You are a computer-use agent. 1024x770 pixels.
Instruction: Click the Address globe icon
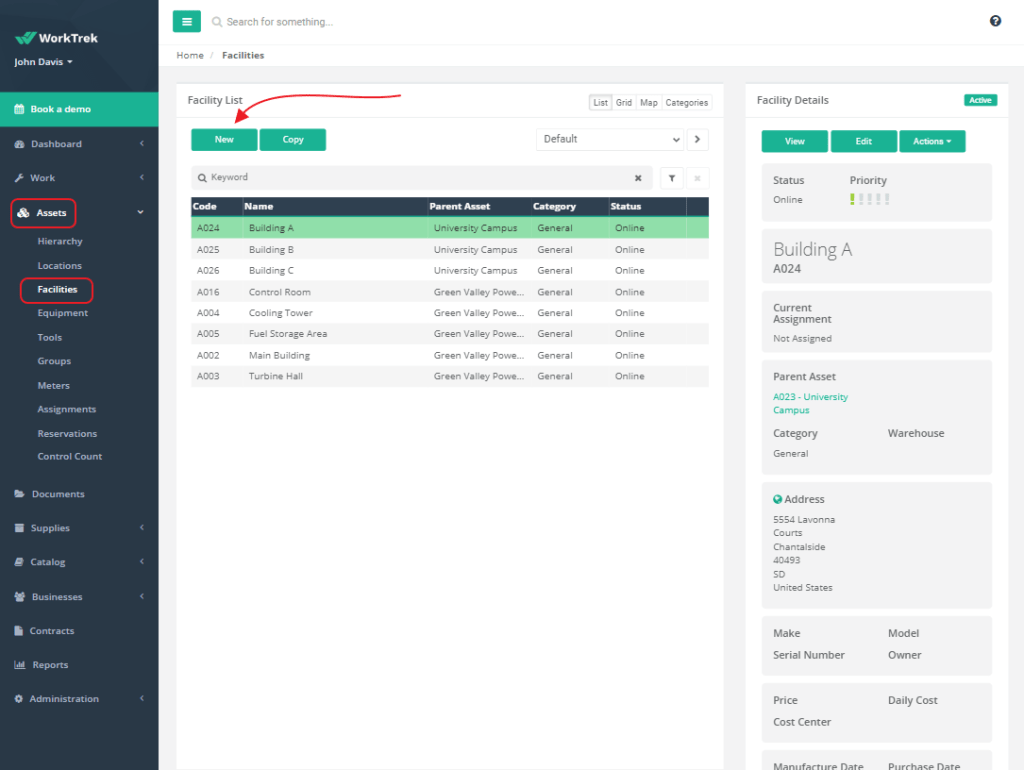(x=778, y=499)
